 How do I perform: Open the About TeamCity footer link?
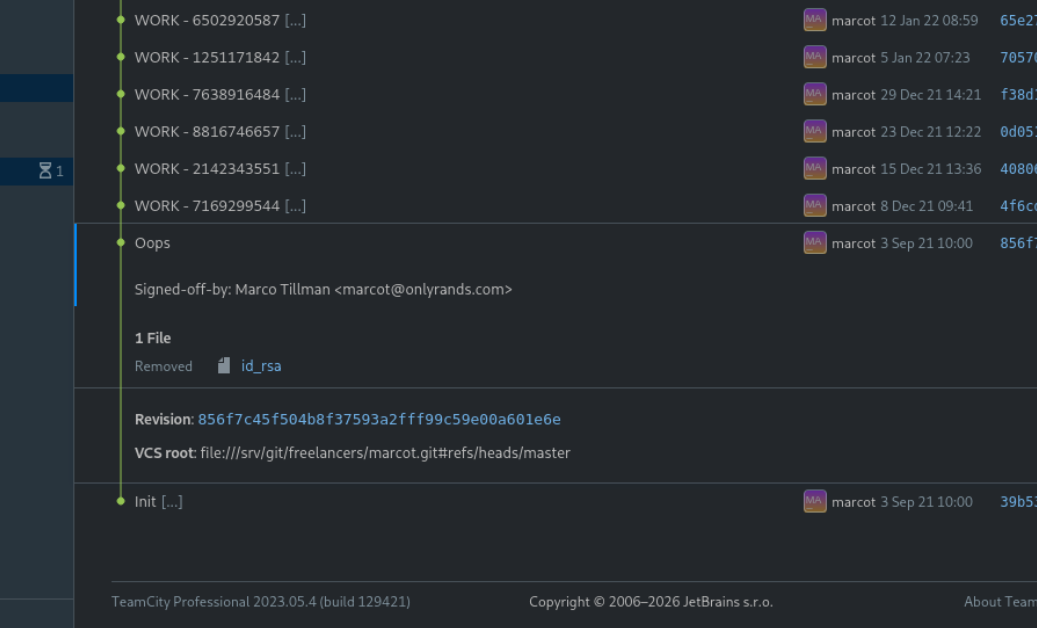pyautogui.click(x=999, y=602)
